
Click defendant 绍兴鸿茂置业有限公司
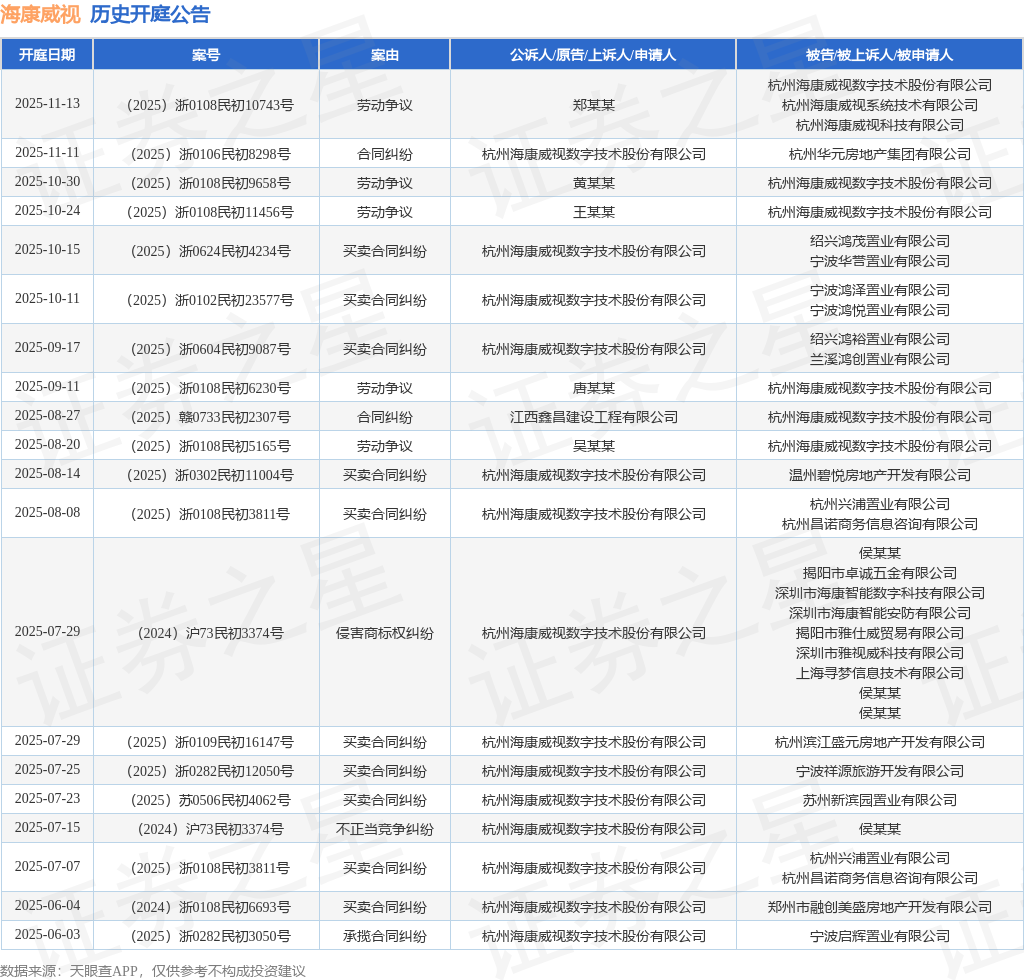880,241
